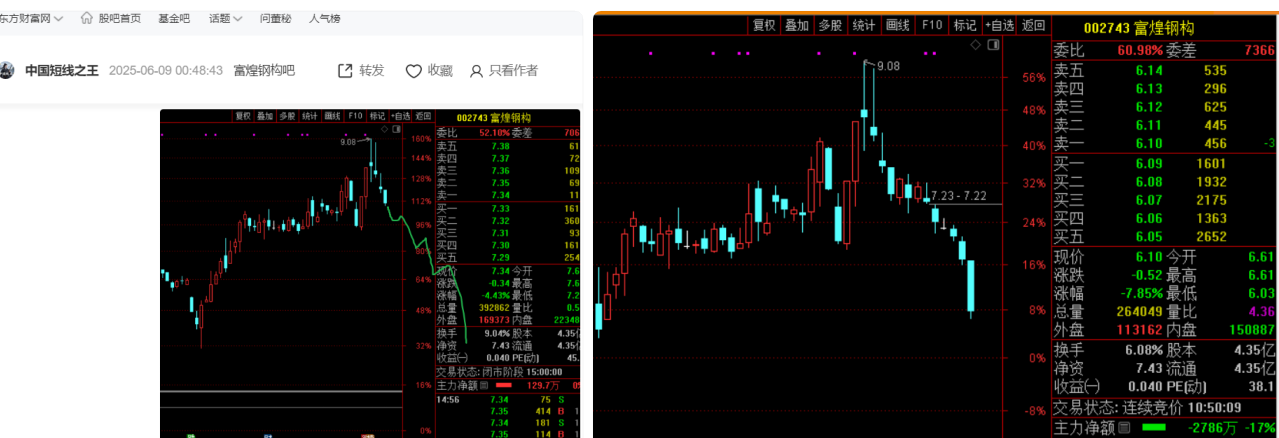
Task: Click the 7.23 - 7.22 gap label
Action: tap(958, 196)
